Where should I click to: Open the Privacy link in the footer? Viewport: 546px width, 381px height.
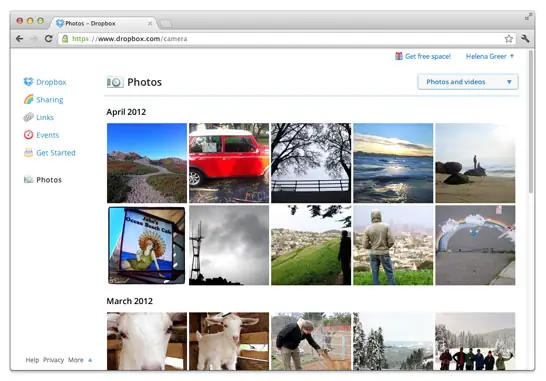click(x=53, y=360)
